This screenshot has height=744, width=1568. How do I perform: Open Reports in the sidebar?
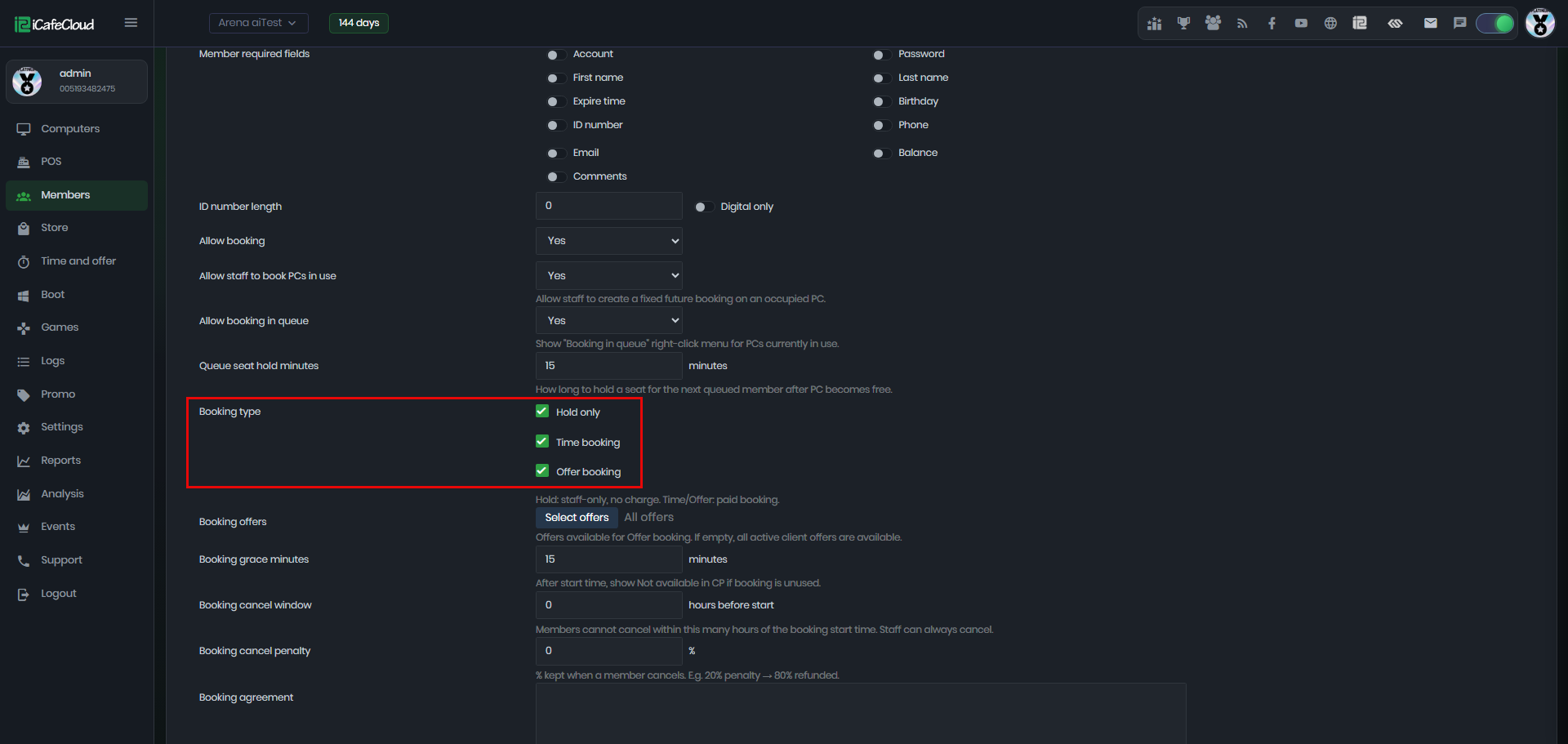[77, 461]
